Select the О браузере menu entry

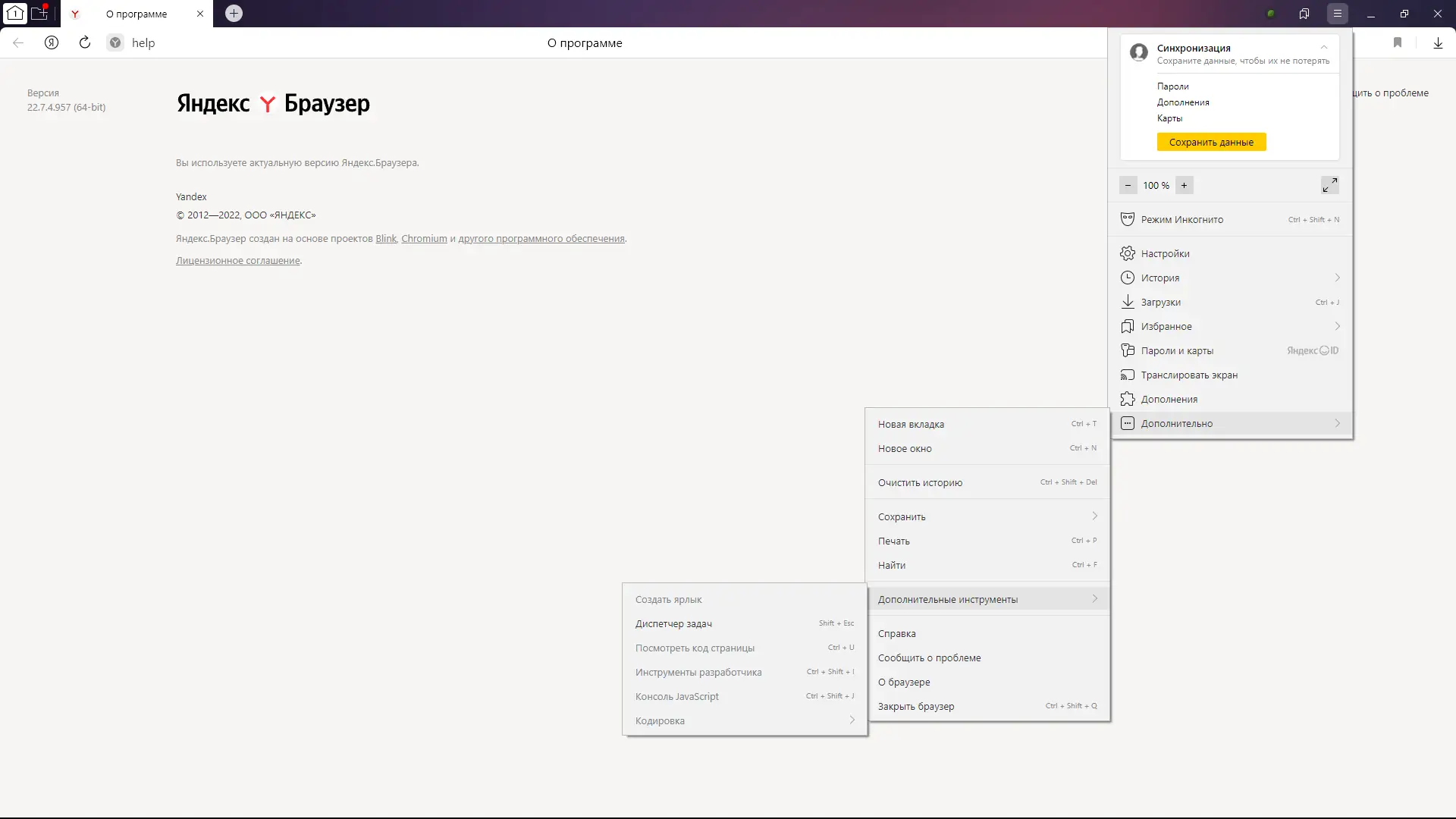[x=903, y=682]
